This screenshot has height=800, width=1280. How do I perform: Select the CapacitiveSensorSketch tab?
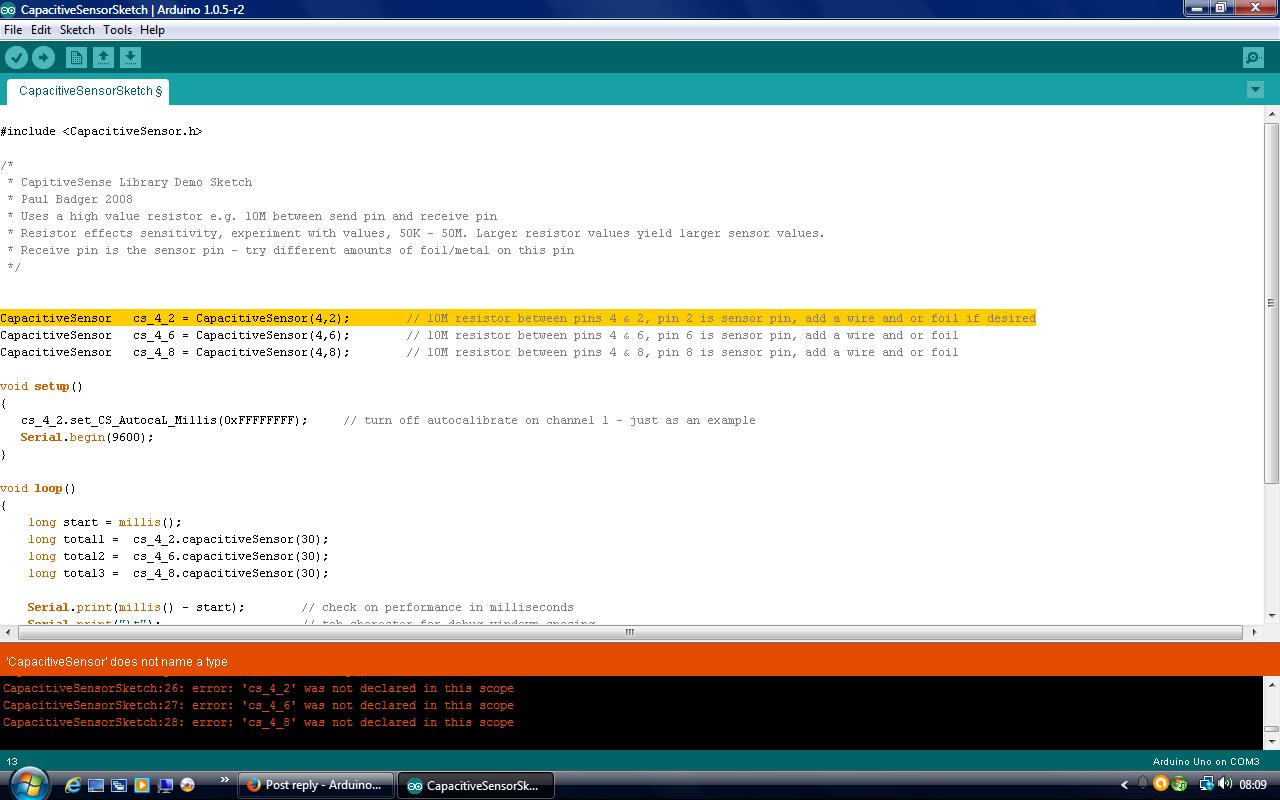pos(87,91)
